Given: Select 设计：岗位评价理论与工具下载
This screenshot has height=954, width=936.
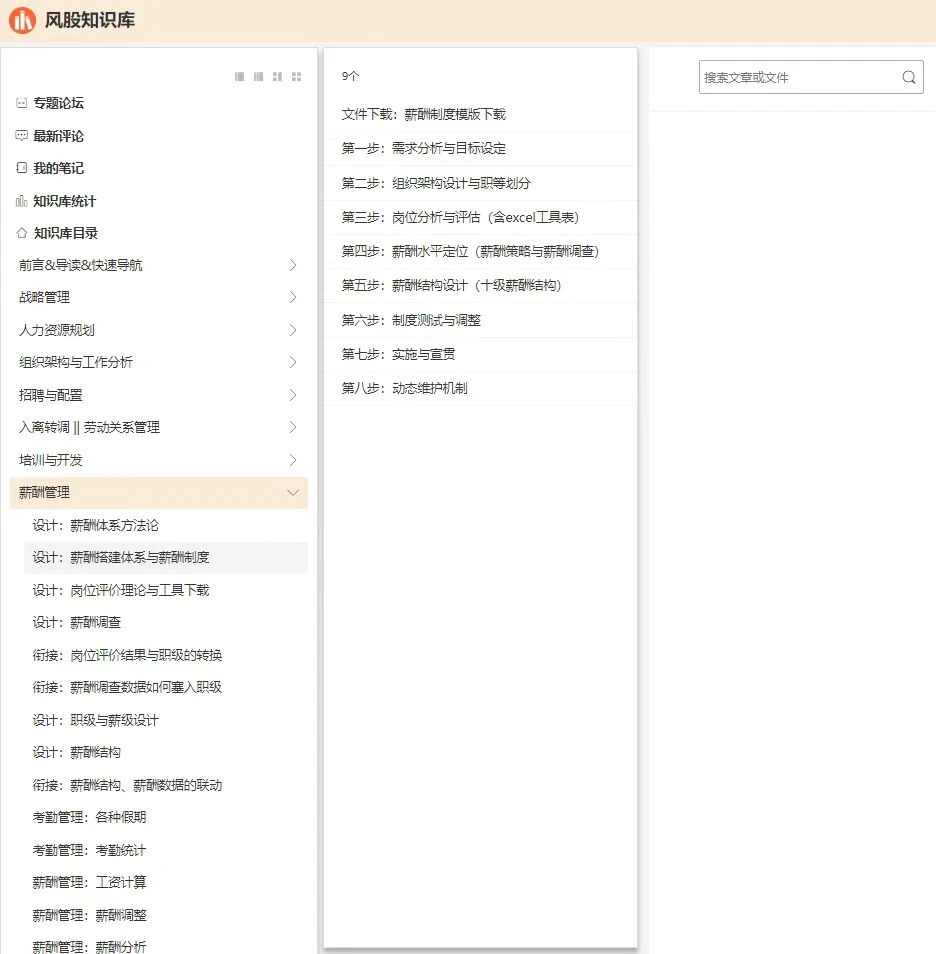Looking at the screenshot, I should 120,590.
